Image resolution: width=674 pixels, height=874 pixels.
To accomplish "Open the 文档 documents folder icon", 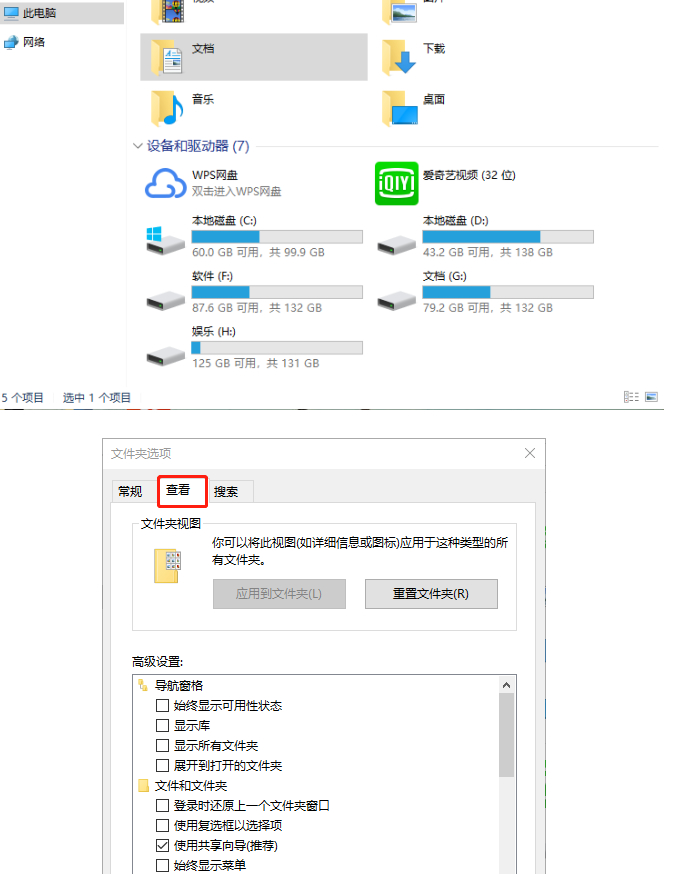I will pyautogui.click(x=167, y=57).
